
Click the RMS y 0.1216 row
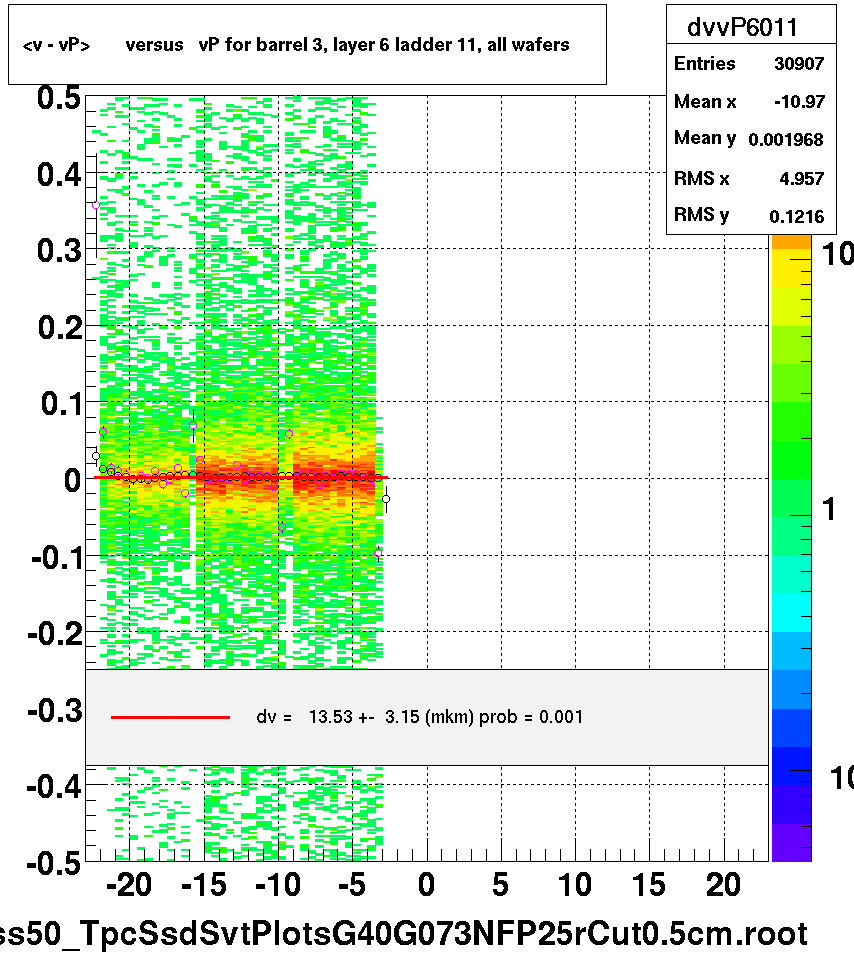point(749,215)
